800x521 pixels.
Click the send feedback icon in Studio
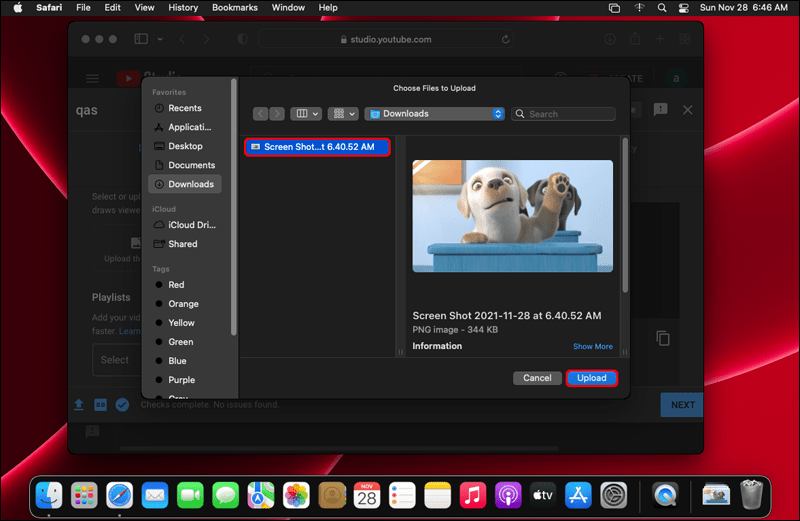pos(661,110)
